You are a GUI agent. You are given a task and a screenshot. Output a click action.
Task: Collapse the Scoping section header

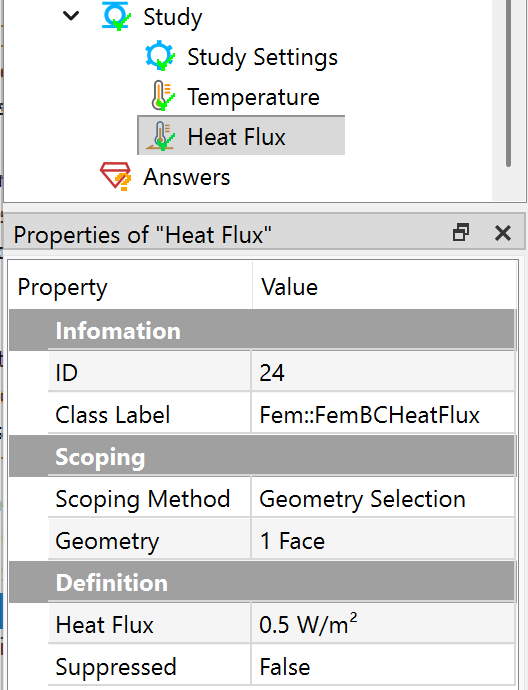[x=262, y=456]
